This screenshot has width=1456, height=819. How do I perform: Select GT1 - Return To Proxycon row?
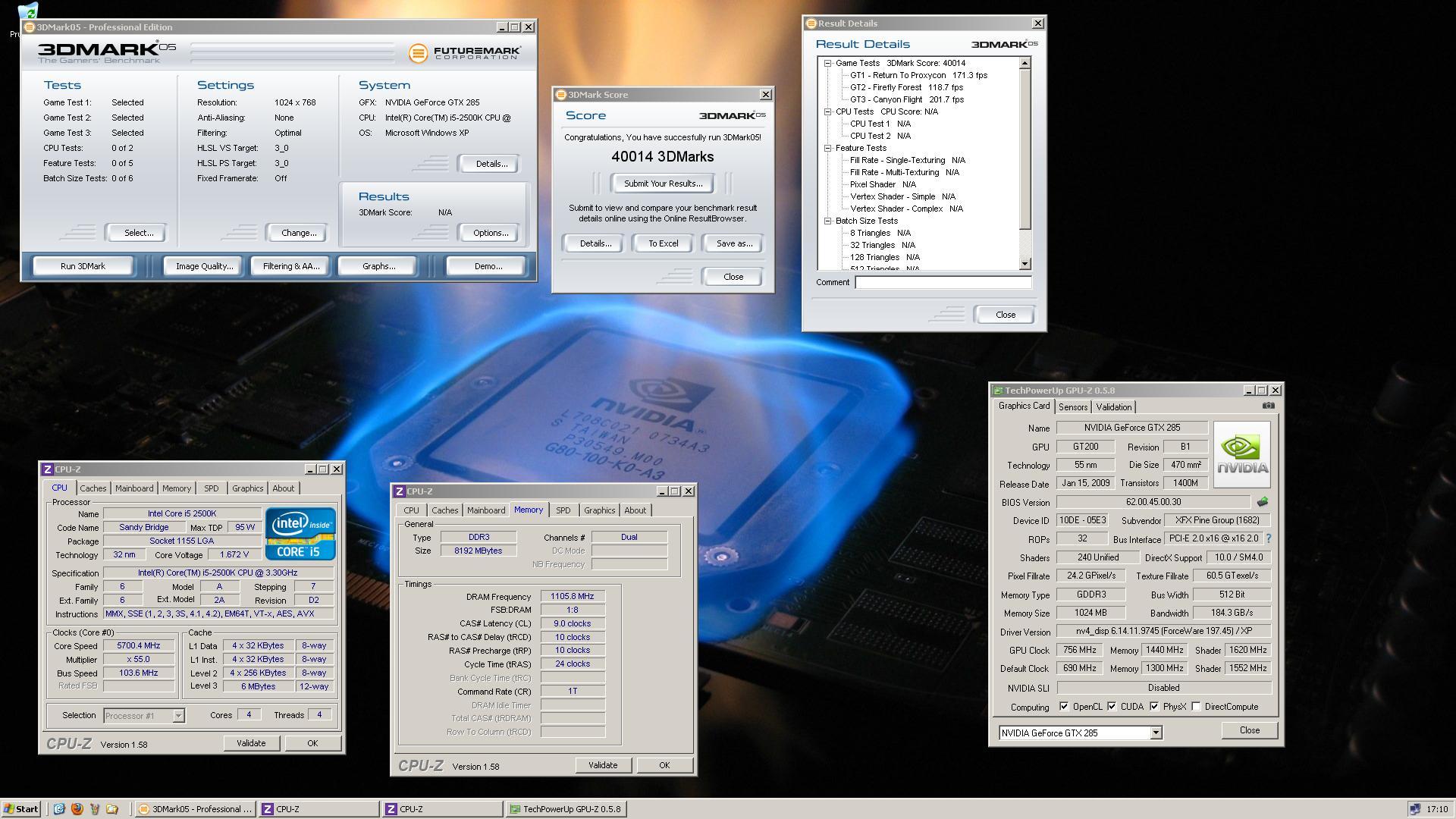(x=918, y=76)
